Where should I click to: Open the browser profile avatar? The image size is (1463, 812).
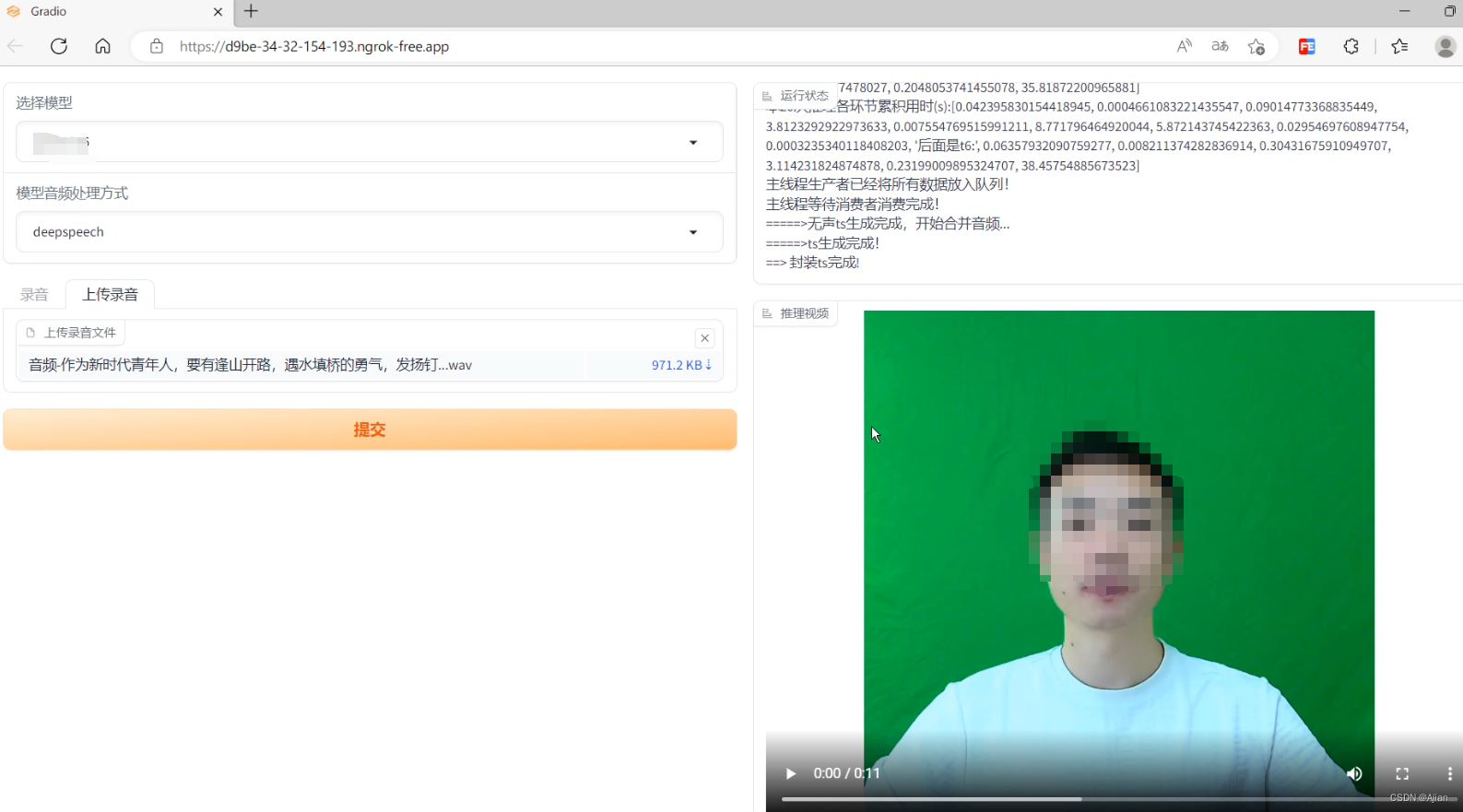[1445, 46]
